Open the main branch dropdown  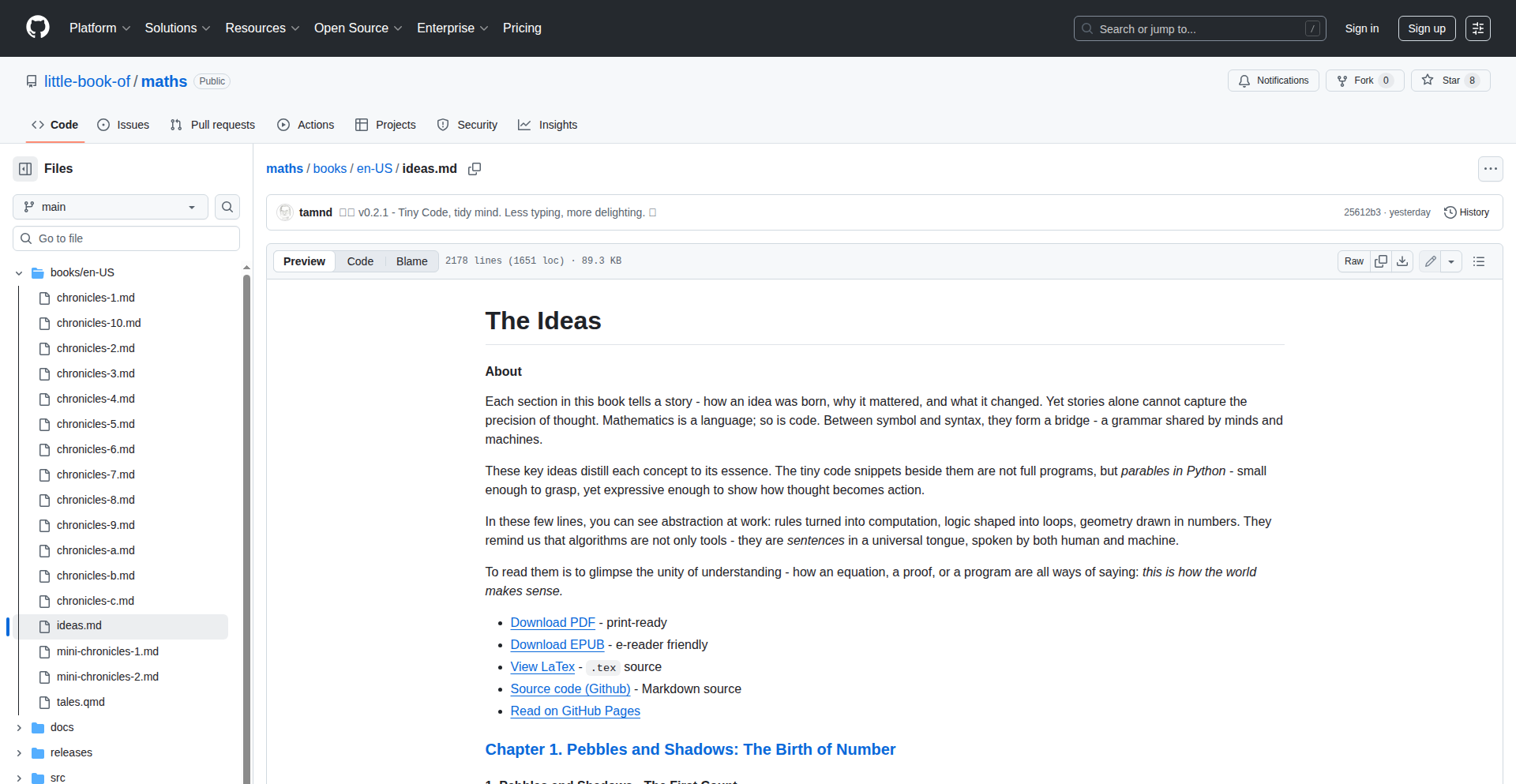coord(111,207)
